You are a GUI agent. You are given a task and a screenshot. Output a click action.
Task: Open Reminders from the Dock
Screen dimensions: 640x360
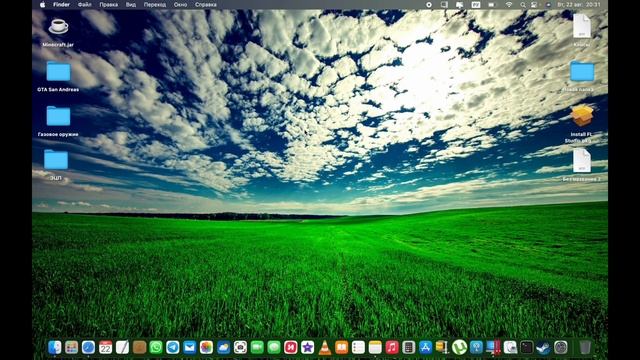pyautogui.click(x=358, y=347)
